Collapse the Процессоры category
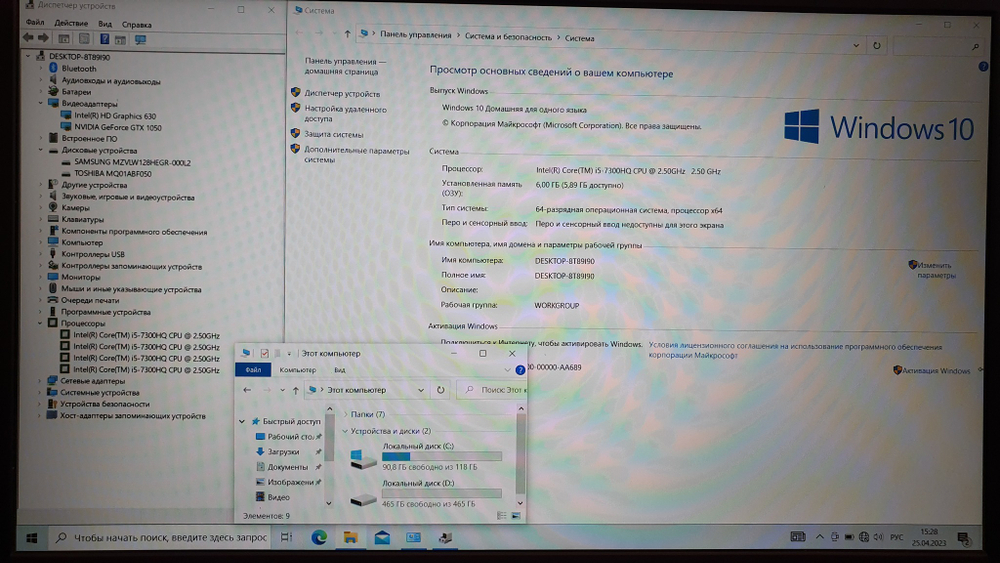Image resolution: width=1000 pixels, height=563 pixels. (x=40, y=323)
